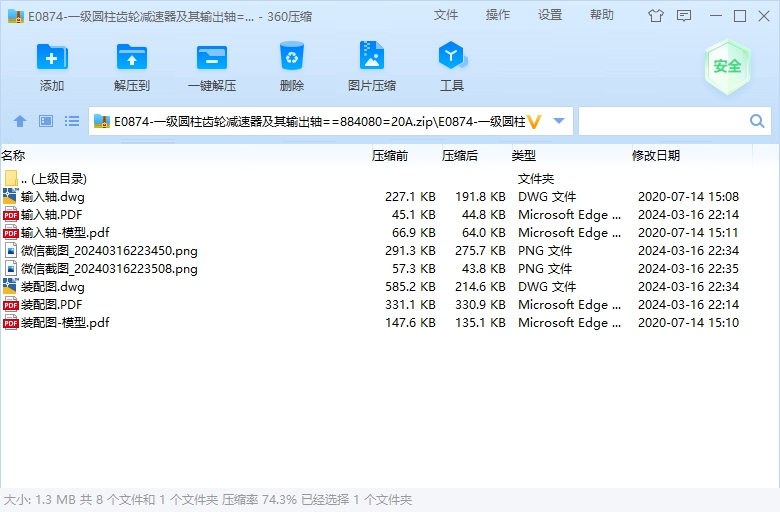Open the 文件 menu
The height and width of the screenshot is (512, 780).
tap(445, 15)
